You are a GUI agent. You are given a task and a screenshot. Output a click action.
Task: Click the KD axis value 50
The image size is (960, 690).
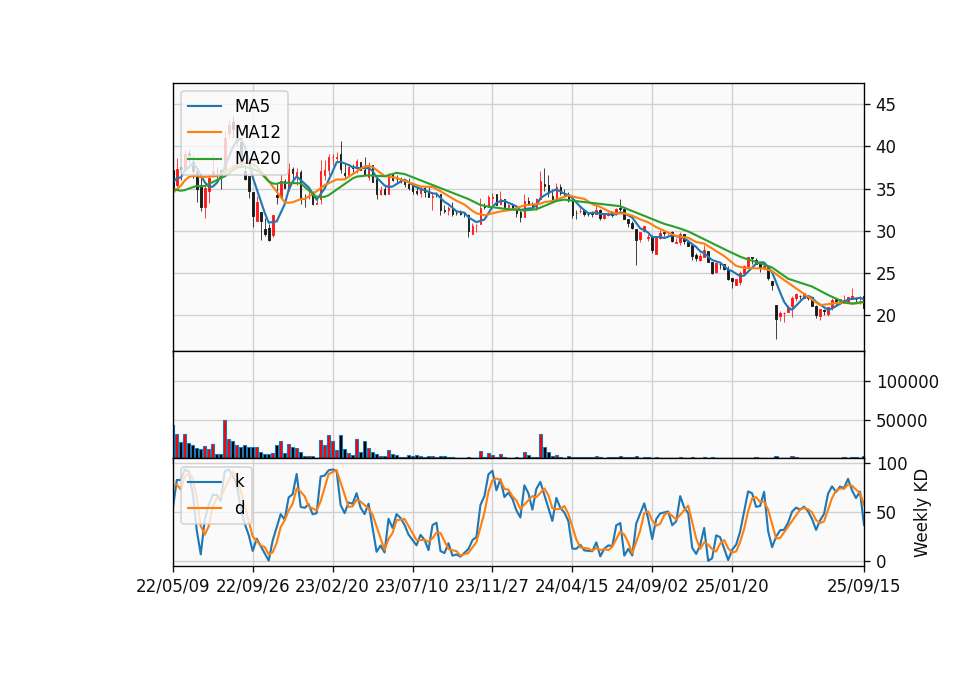pos(885,512)
